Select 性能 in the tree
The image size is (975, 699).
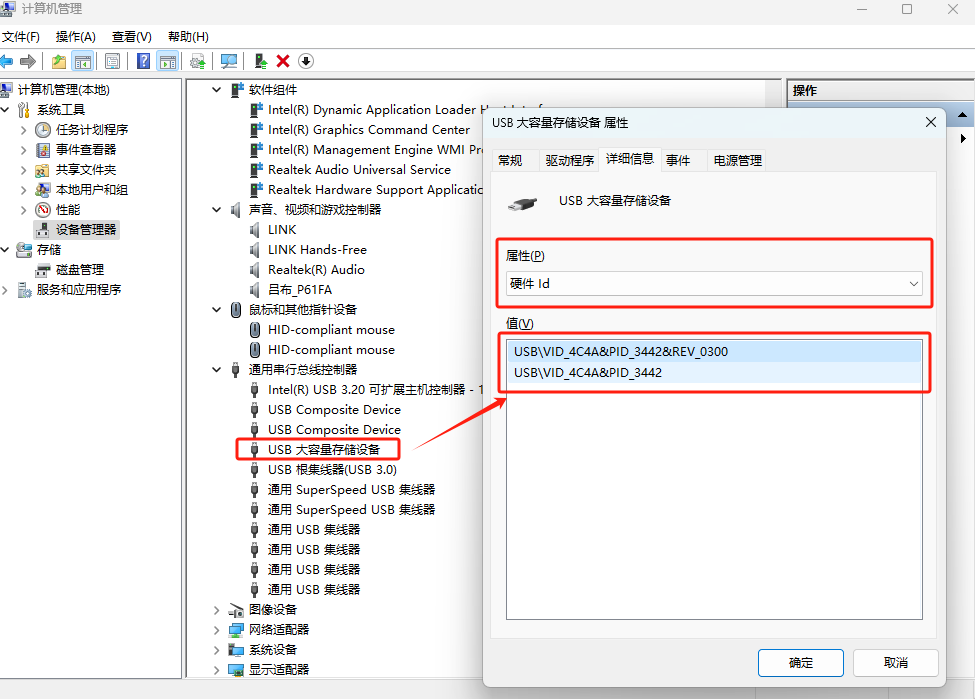point(68,210)
